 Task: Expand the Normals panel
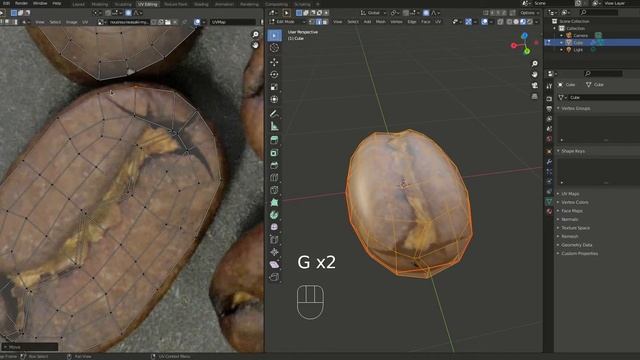point(569,220)
